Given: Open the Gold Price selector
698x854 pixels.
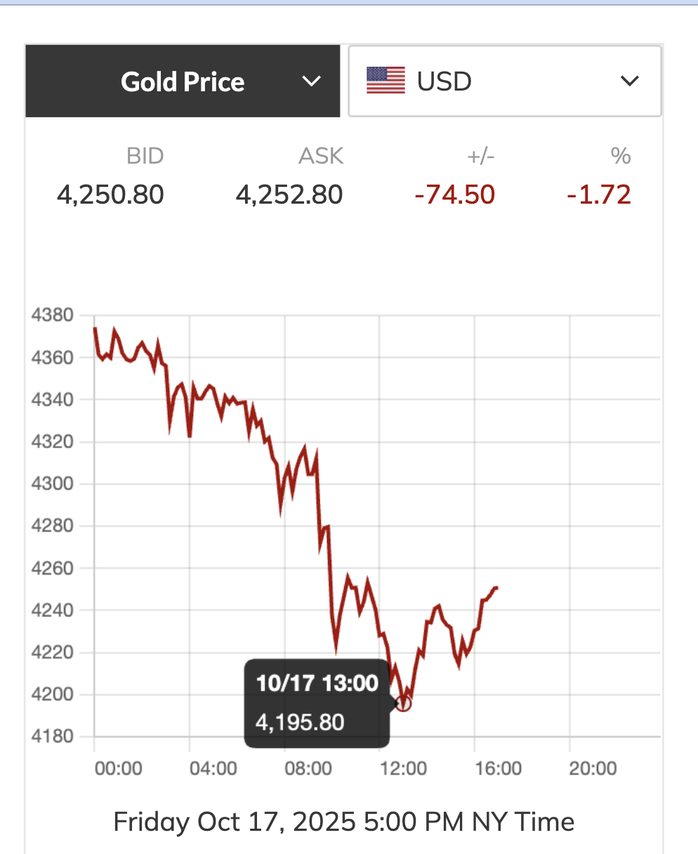Looking at the screenshot, I should click(183, 81).
